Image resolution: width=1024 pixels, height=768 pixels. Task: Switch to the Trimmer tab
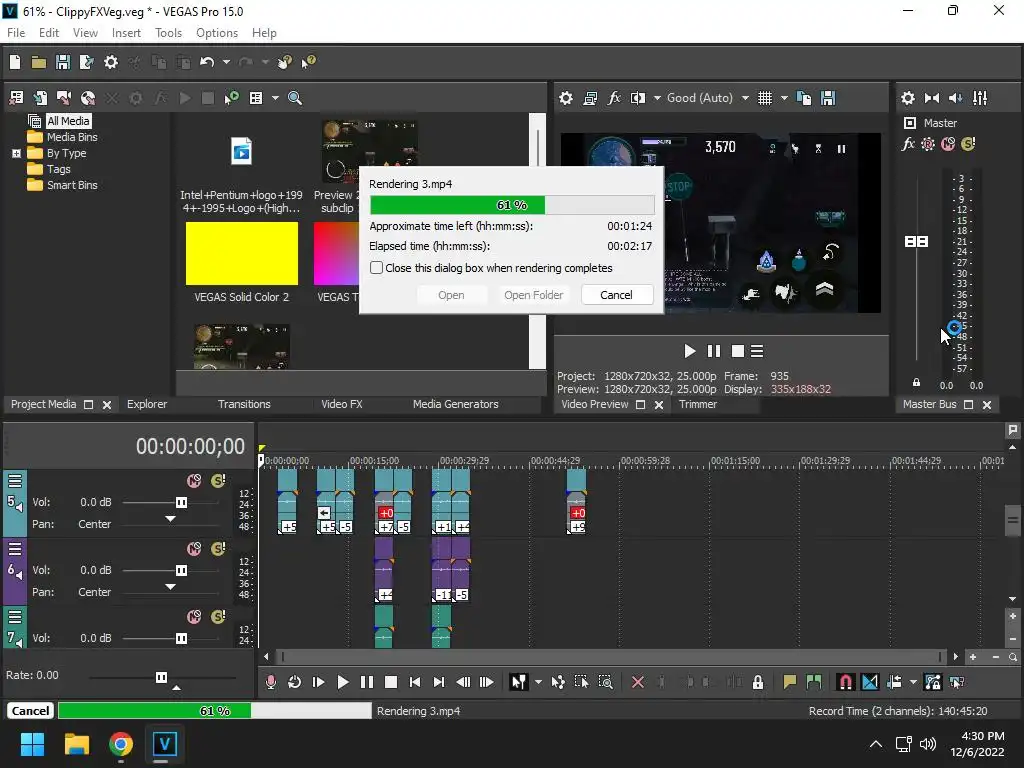pyautogui.click(x=697, y=404)
